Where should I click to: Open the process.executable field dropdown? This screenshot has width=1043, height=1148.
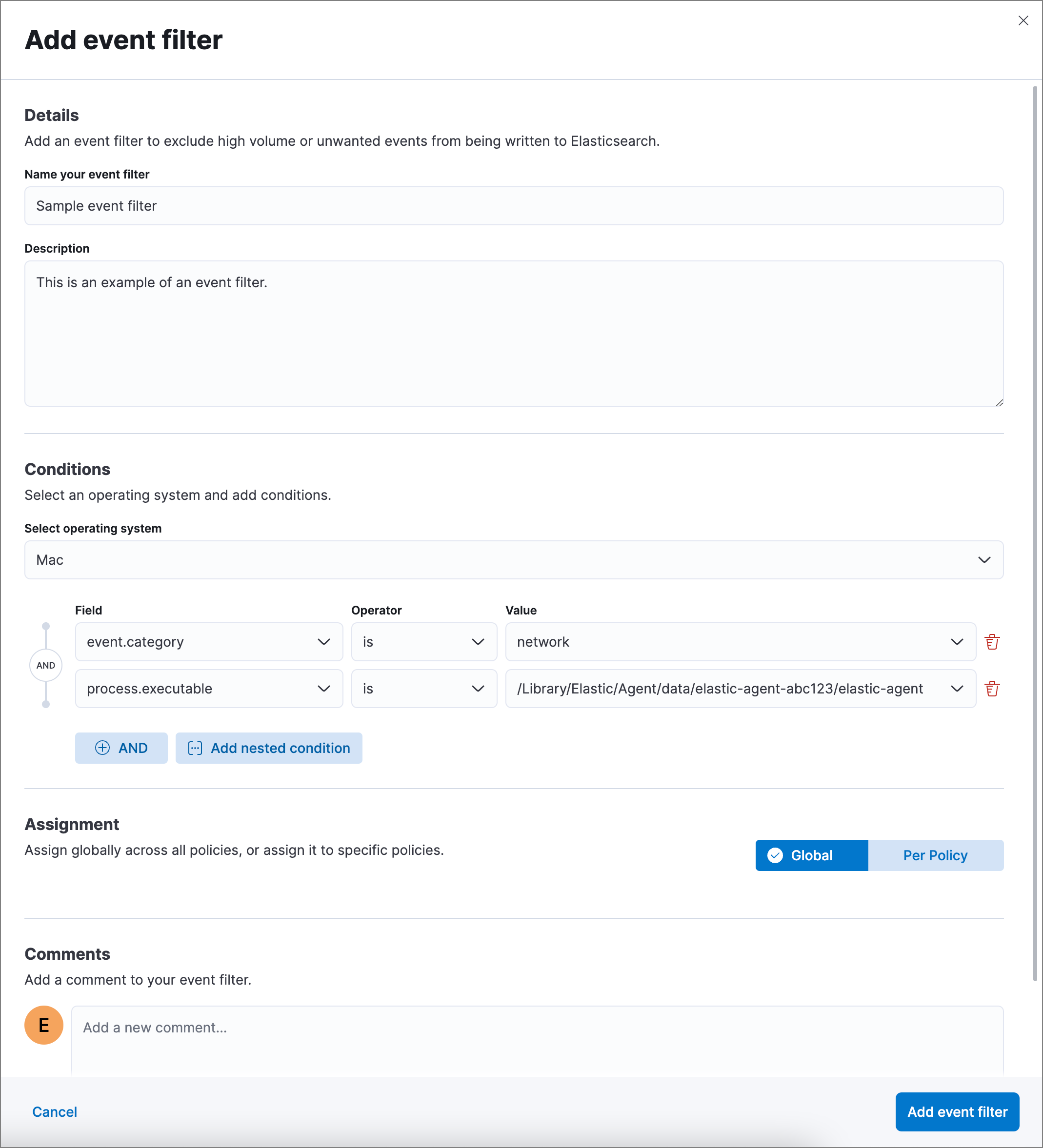(x=208, y=689)
